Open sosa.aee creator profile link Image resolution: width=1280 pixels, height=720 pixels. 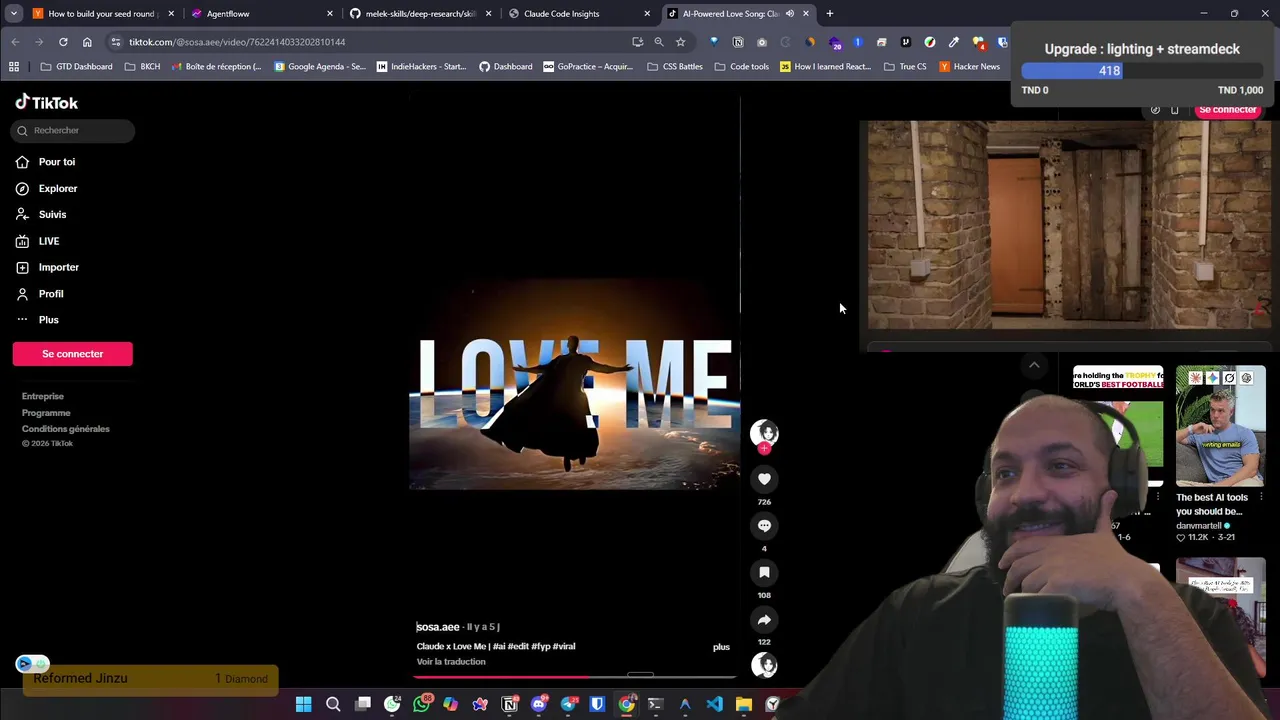pos(438,627)
